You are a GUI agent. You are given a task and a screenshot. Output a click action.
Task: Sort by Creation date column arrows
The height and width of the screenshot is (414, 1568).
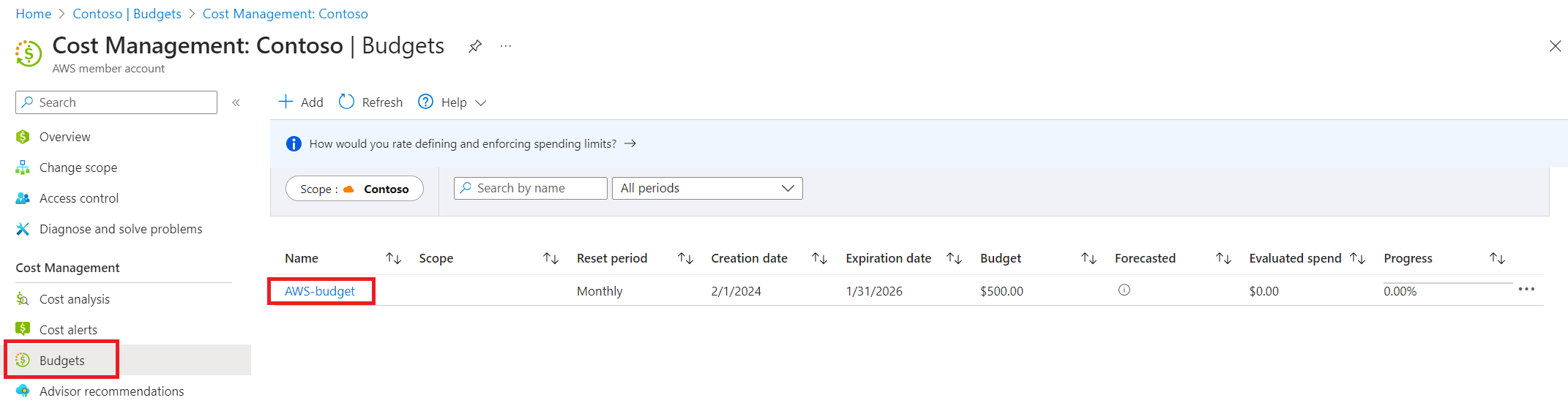pos(819,258)
